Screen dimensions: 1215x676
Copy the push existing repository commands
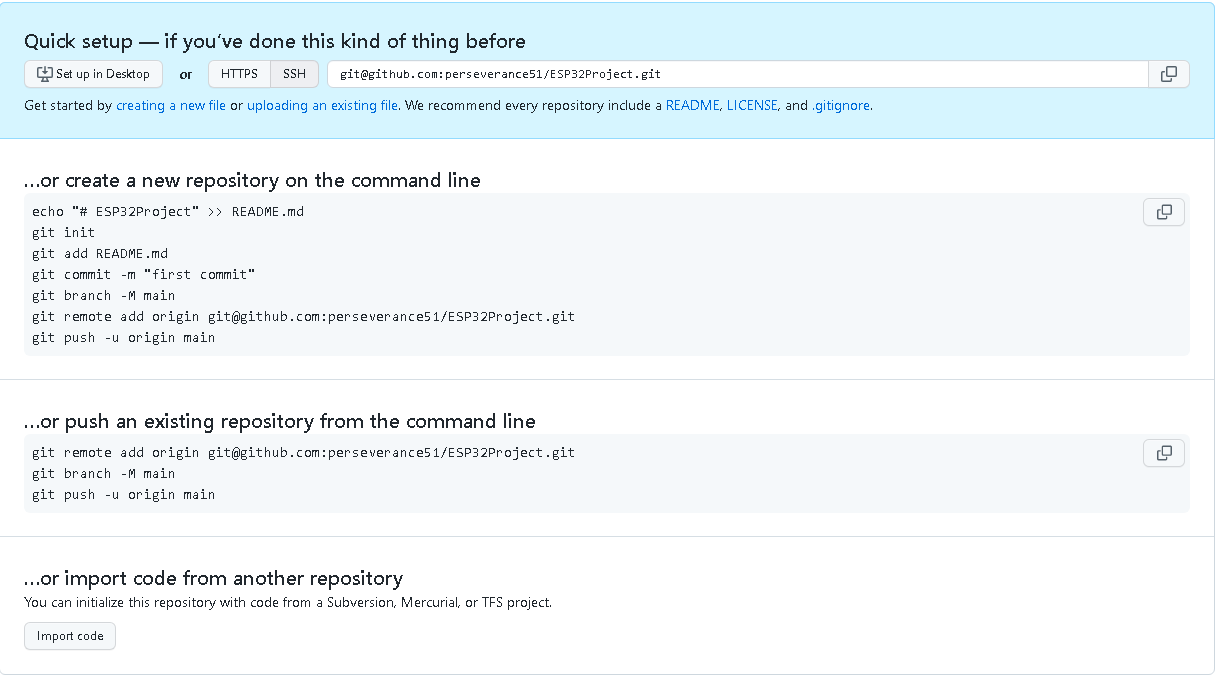(1163, 453)
